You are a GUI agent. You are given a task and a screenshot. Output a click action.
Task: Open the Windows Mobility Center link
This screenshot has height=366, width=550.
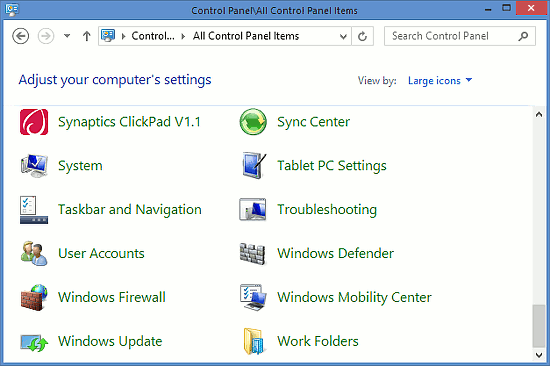point(354,298)
